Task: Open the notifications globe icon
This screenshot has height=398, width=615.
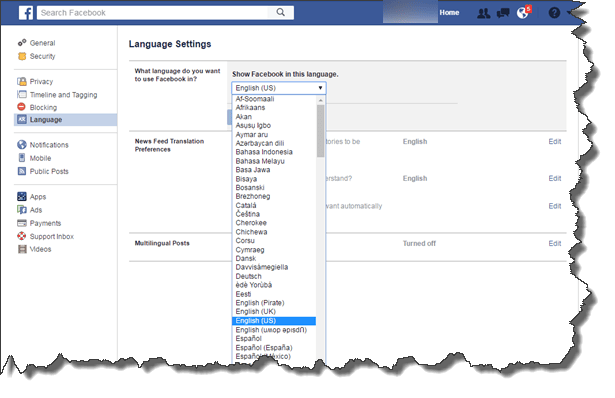Action: pyautogui.click(x=523, y=13)
